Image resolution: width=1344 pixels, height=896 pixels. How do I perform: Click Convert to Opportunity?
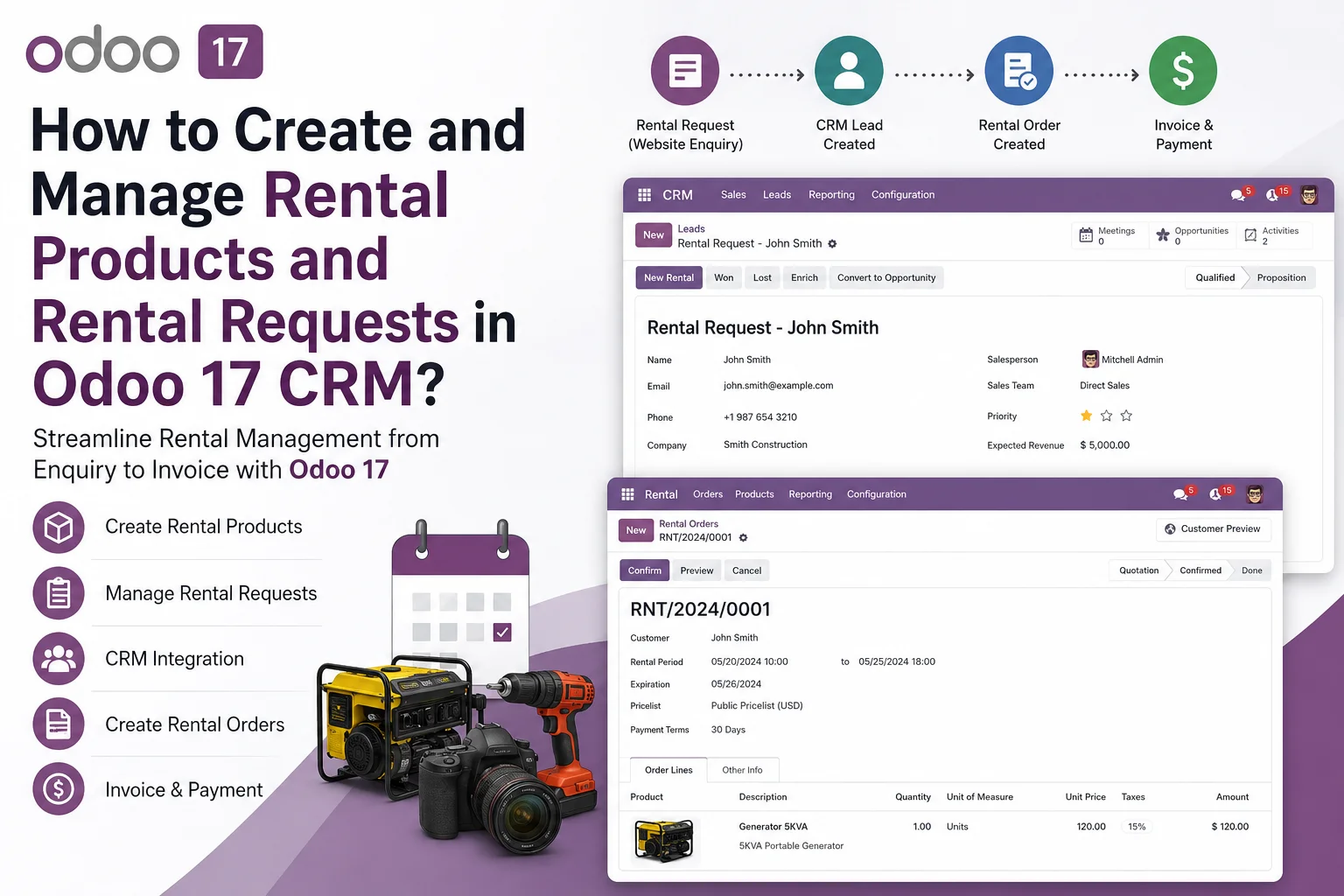point(886,278)
